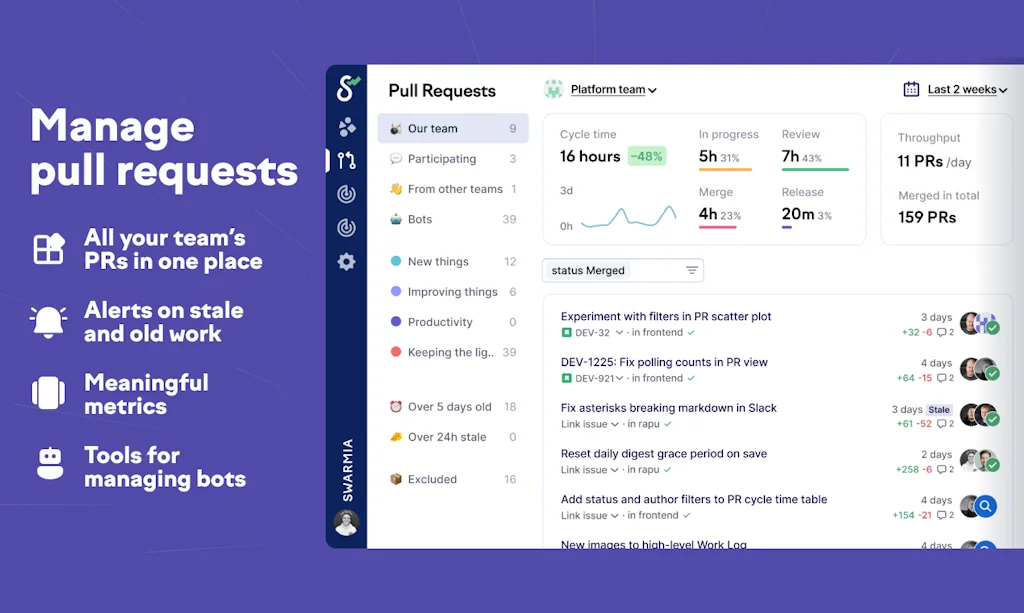Open PR Reset daily digest grace period on save
1024x613 pixels.
click(664, 453)
